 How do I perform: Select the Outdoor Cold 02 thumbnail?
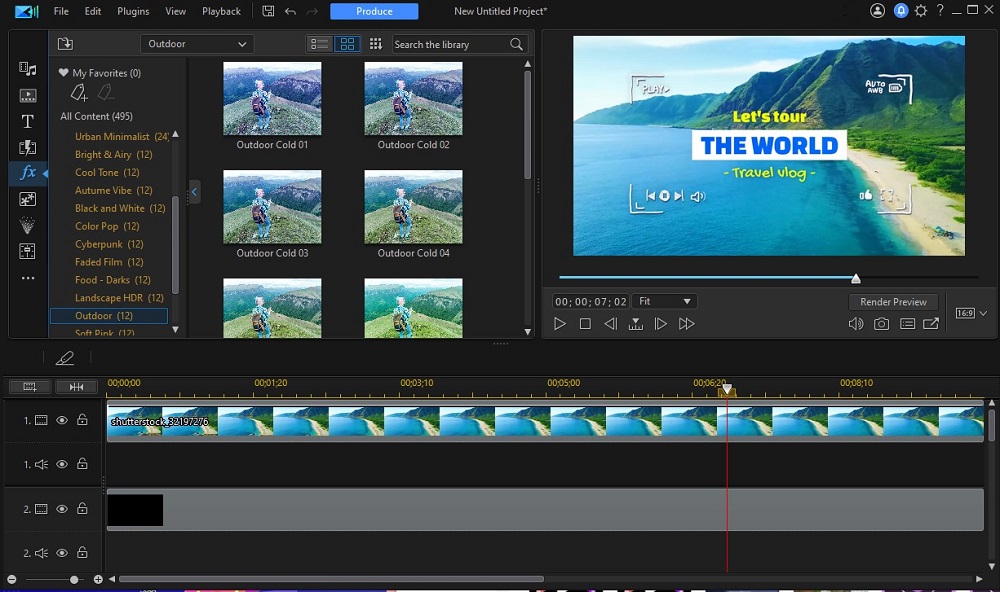coord(413,98)
